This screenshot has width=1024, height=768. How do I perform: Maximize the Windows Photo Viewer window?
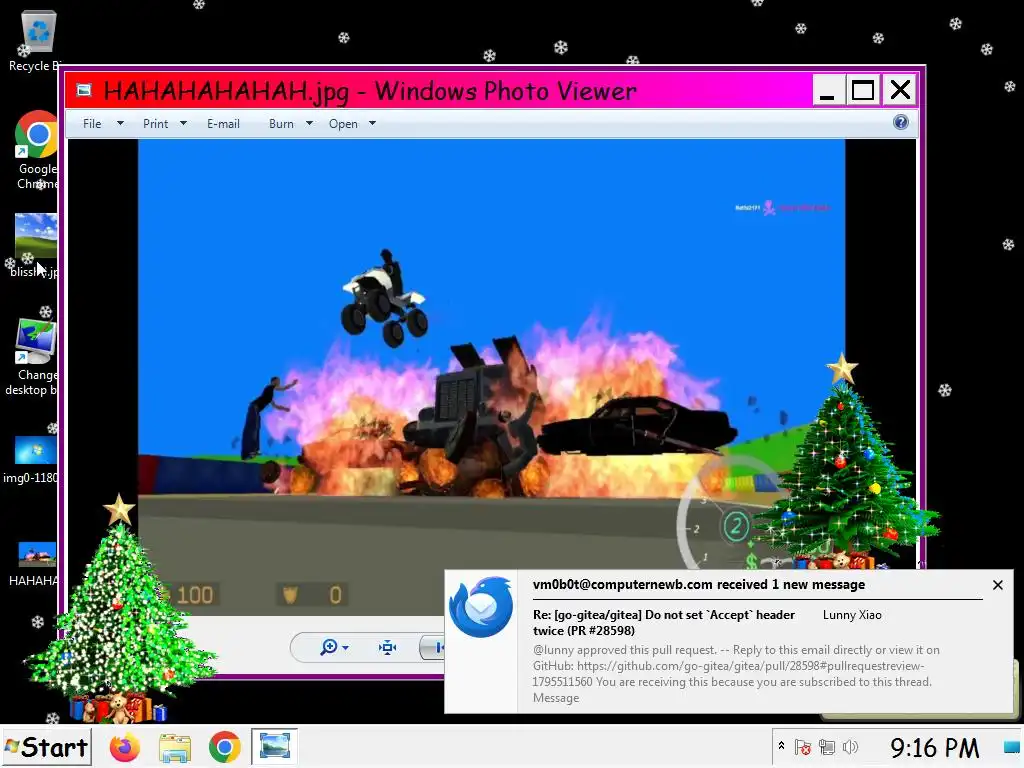point(863,90)
